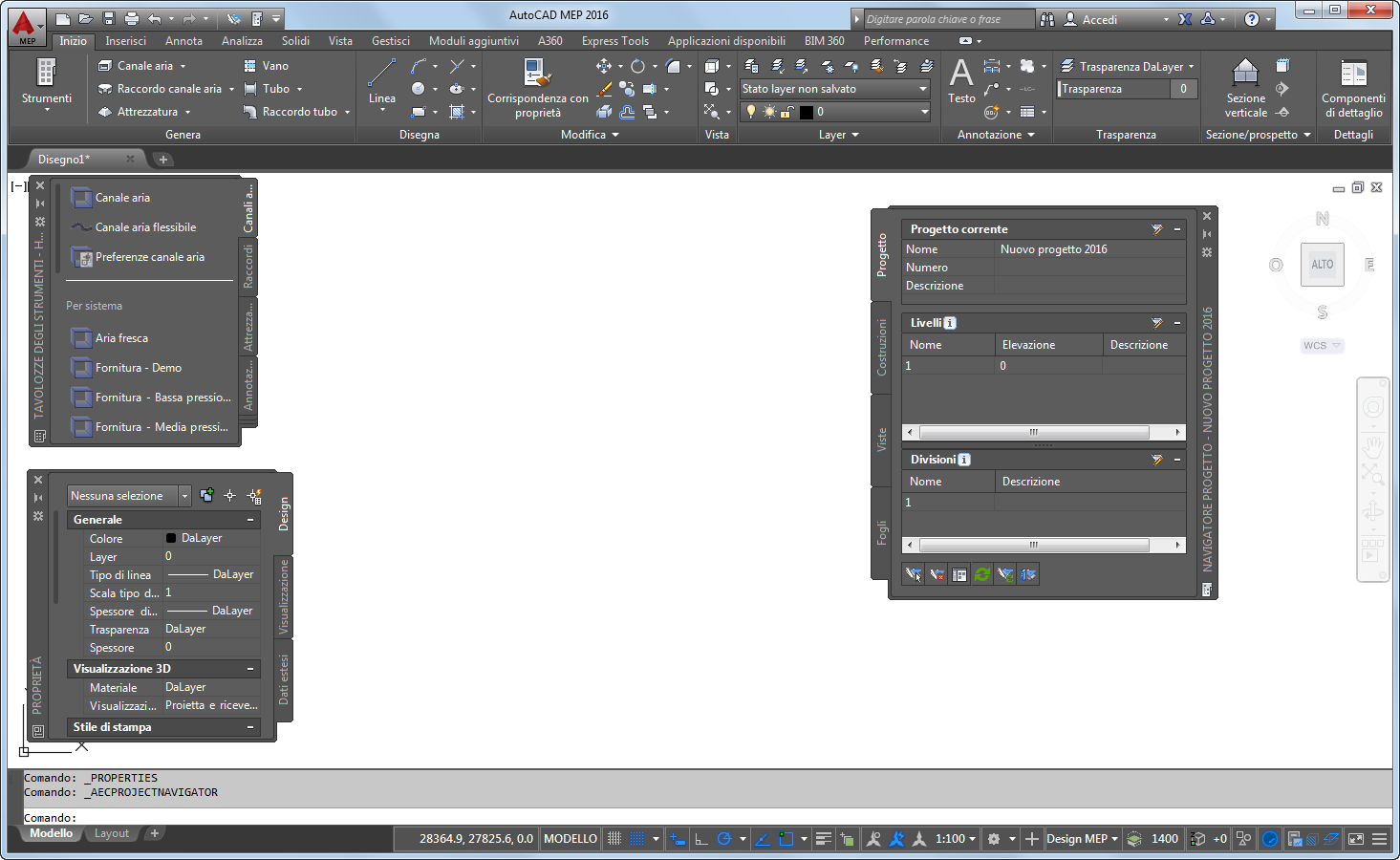Select the Linea draw tool

tap(382, 82)
